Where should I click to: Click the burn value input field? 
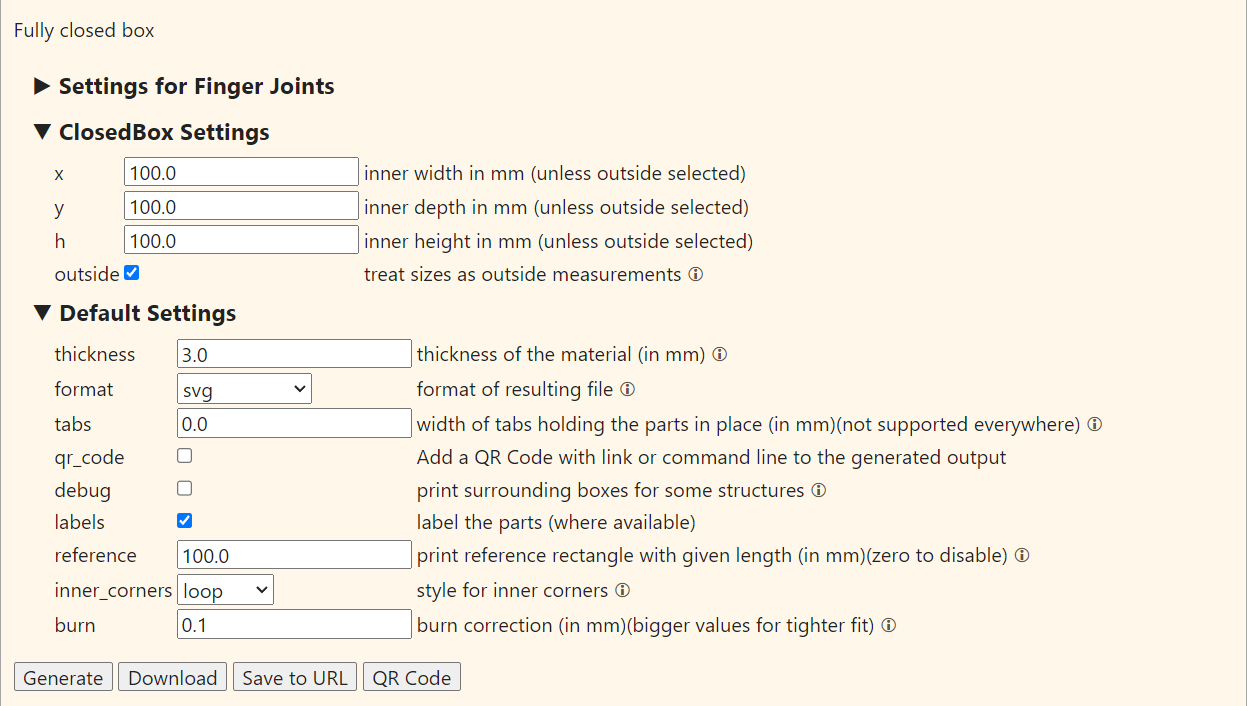click(294, 625)
